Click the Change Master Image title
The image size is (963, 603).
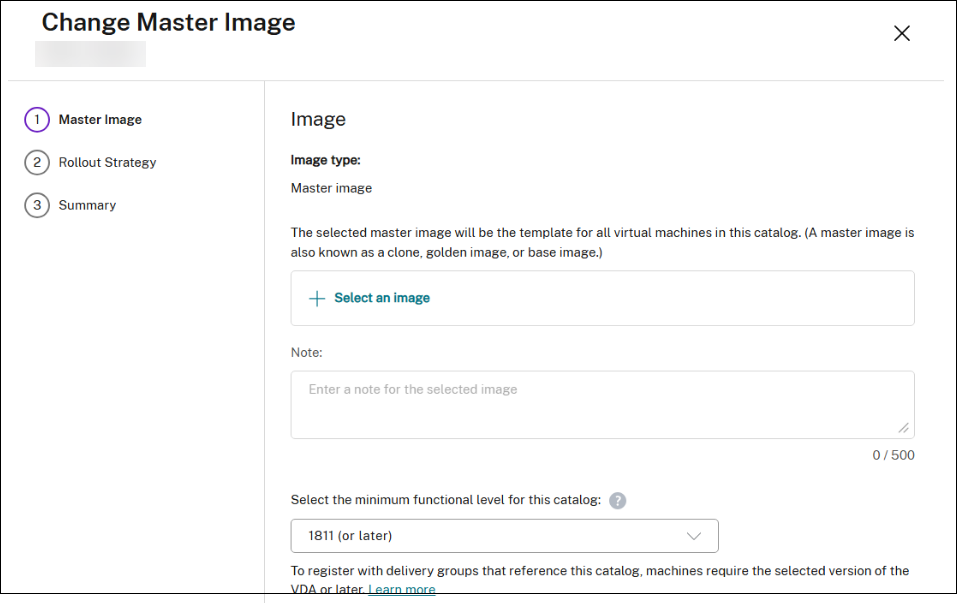pos(168,23)
